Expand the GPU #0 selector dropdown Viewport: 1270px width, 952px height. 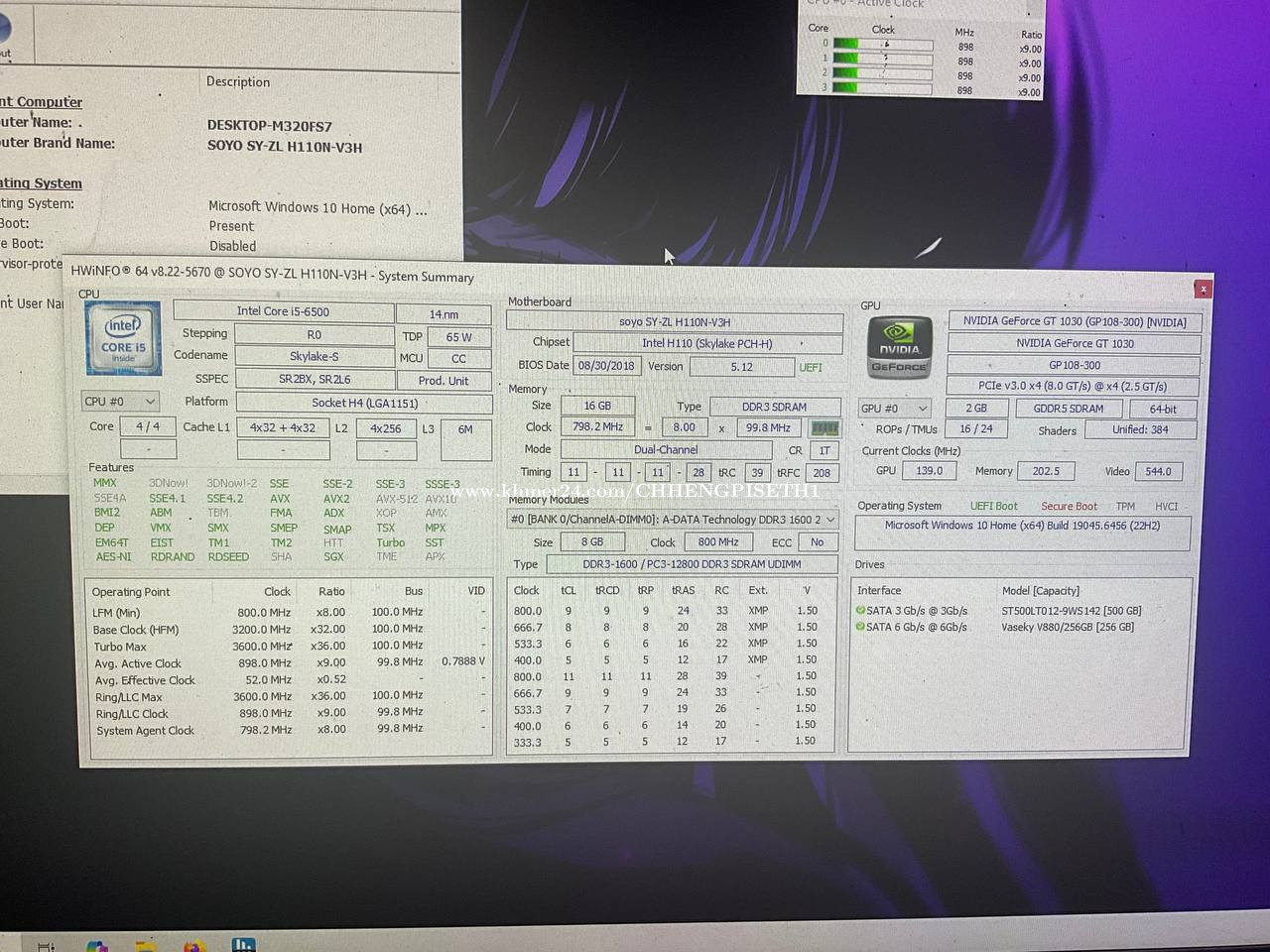(x=894, y=409)
